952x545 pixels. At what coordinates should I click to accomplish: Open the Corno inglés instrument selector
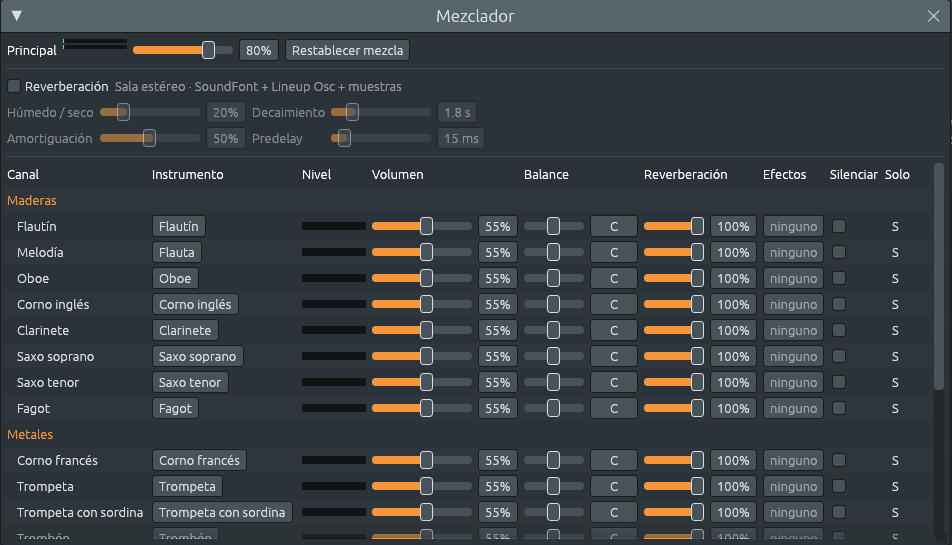(195, 305)
